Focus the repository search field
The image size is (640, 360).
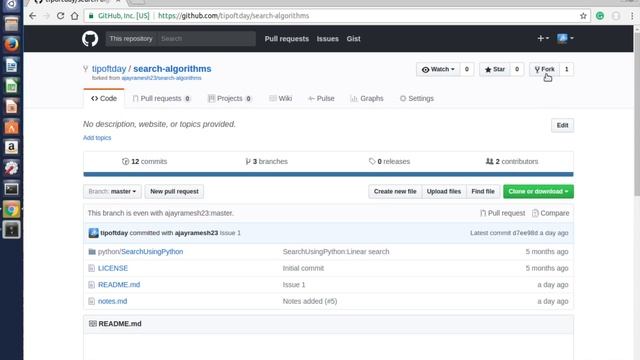click(x=207, y=39)
